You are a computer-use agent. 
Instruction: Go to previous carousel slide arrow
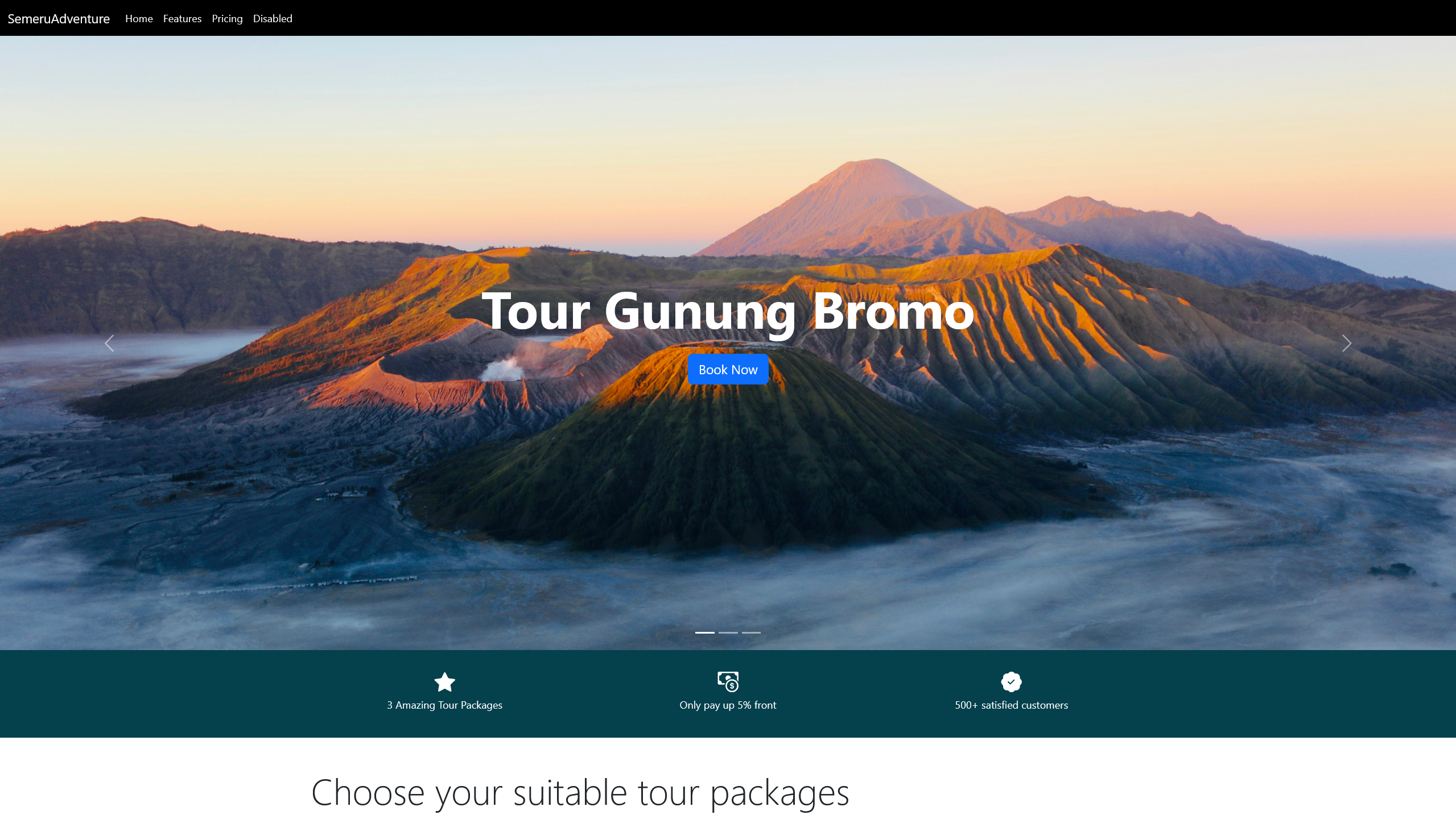tap(109, 343)
